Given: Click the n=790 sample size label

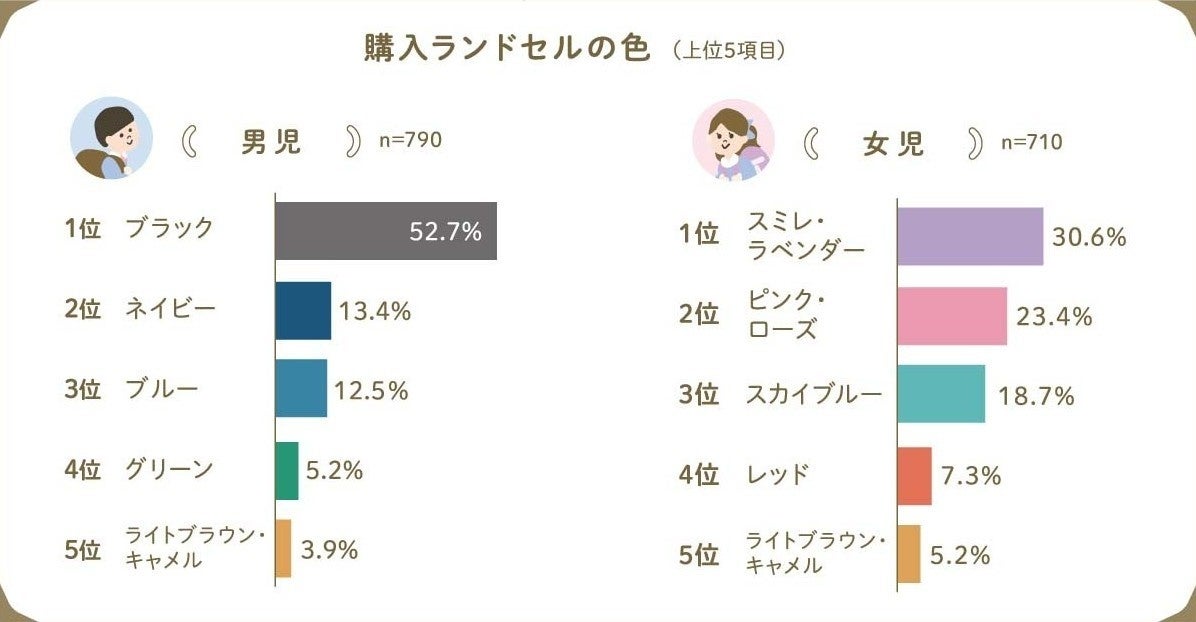Looking at the screenshot, I should click(x=410, y=140).
